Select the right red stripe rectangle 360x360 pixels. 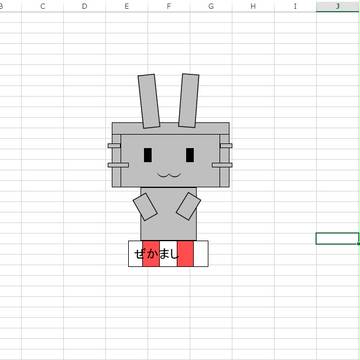(x=185, y=254)
